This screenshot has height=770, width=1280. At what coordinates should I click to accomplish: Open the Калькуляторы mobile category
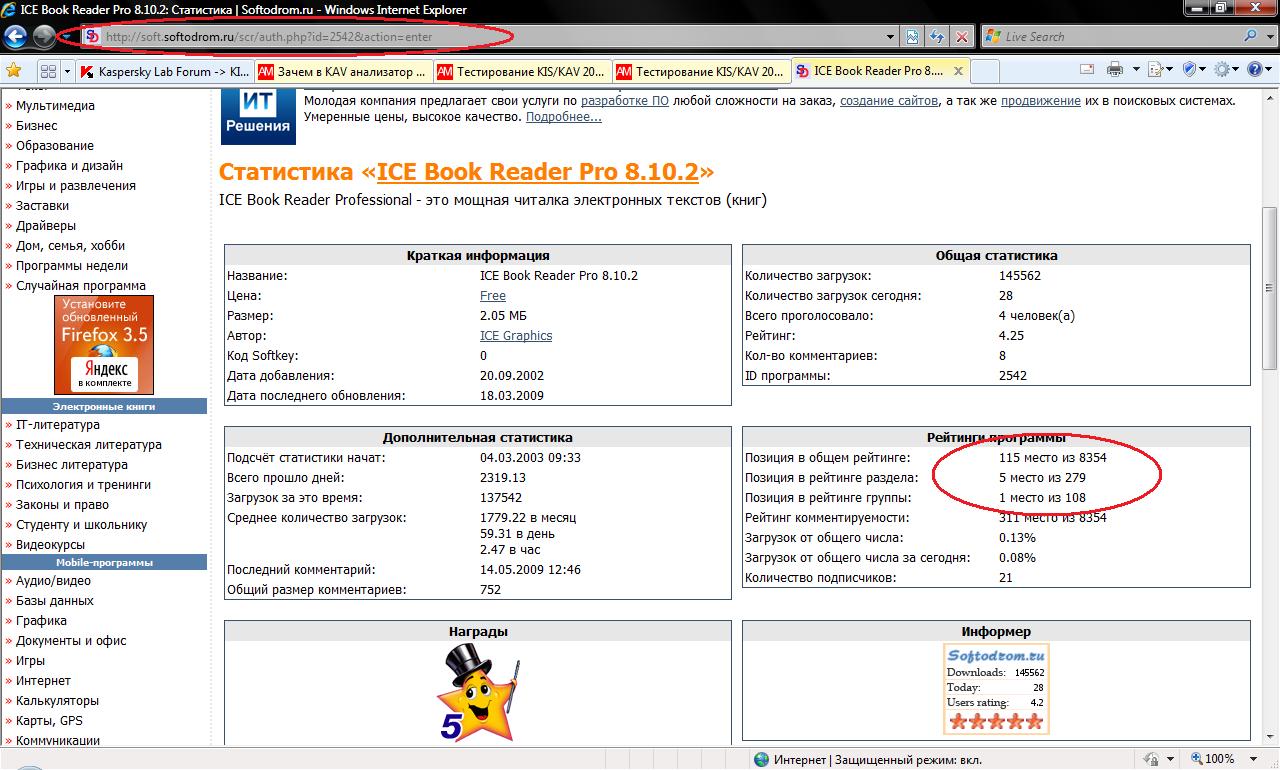click(57, 701)
